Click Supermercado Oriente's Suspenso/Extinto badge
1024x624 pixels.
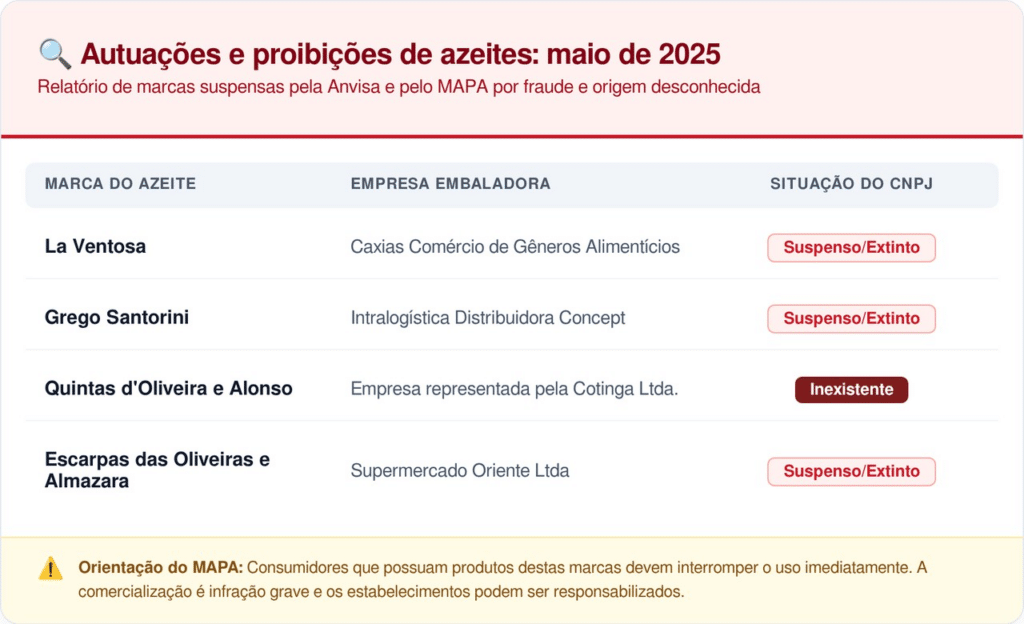851,471
